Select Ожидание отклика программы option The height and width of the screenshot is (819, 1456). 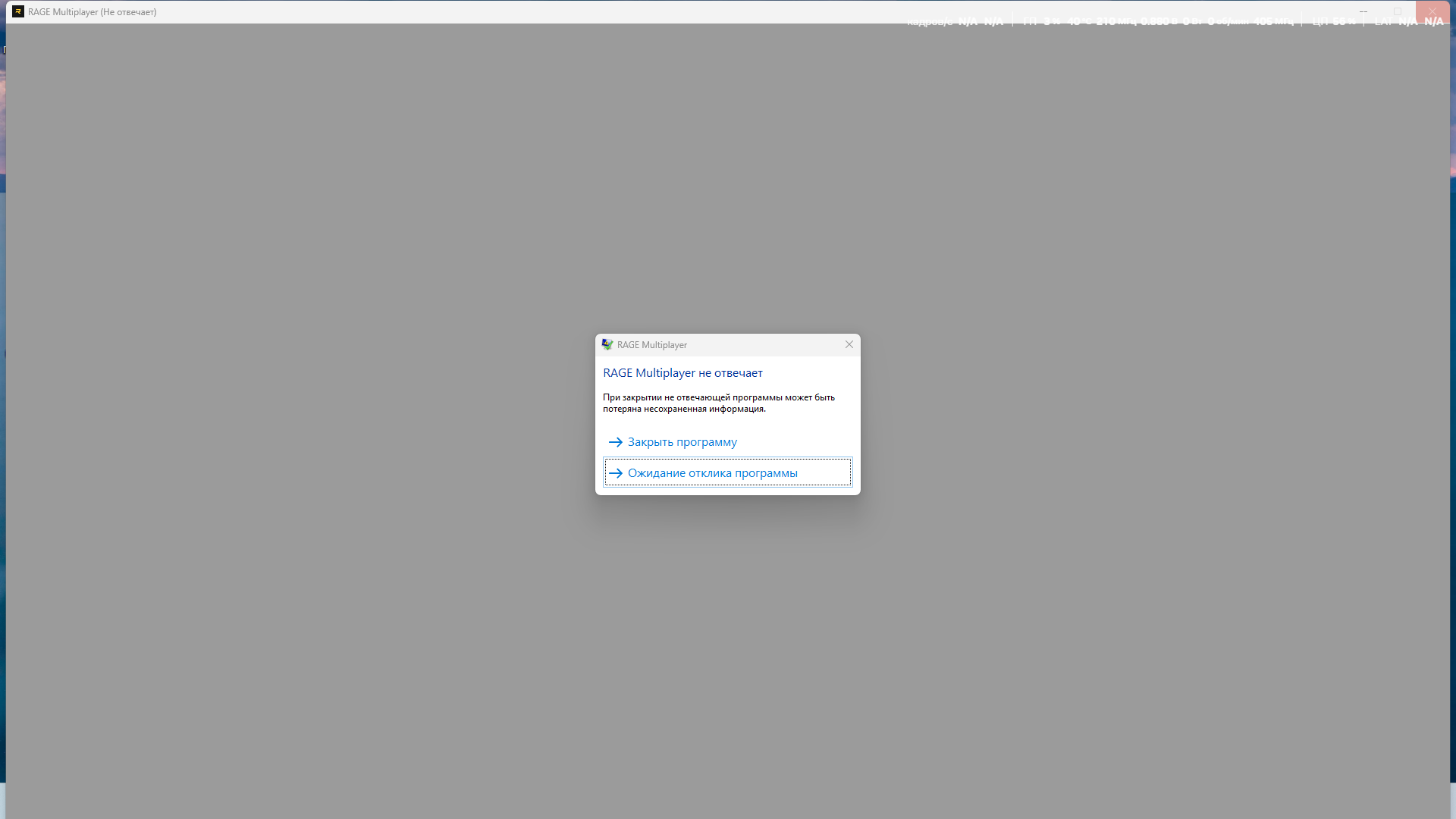click(x=712, y=473)
